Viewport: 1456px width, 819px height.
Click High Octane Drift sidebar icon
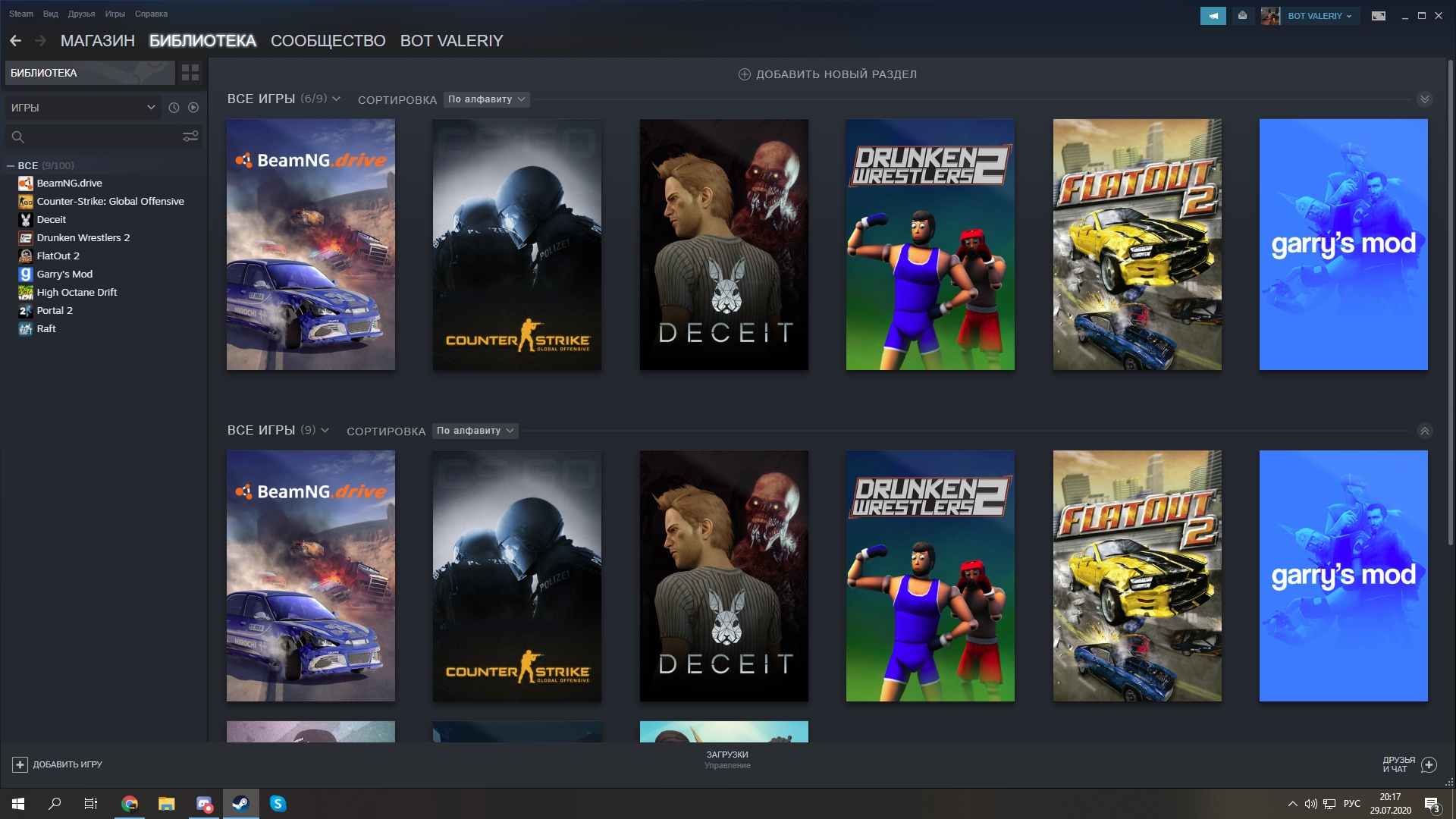click(x=26, y=292)
